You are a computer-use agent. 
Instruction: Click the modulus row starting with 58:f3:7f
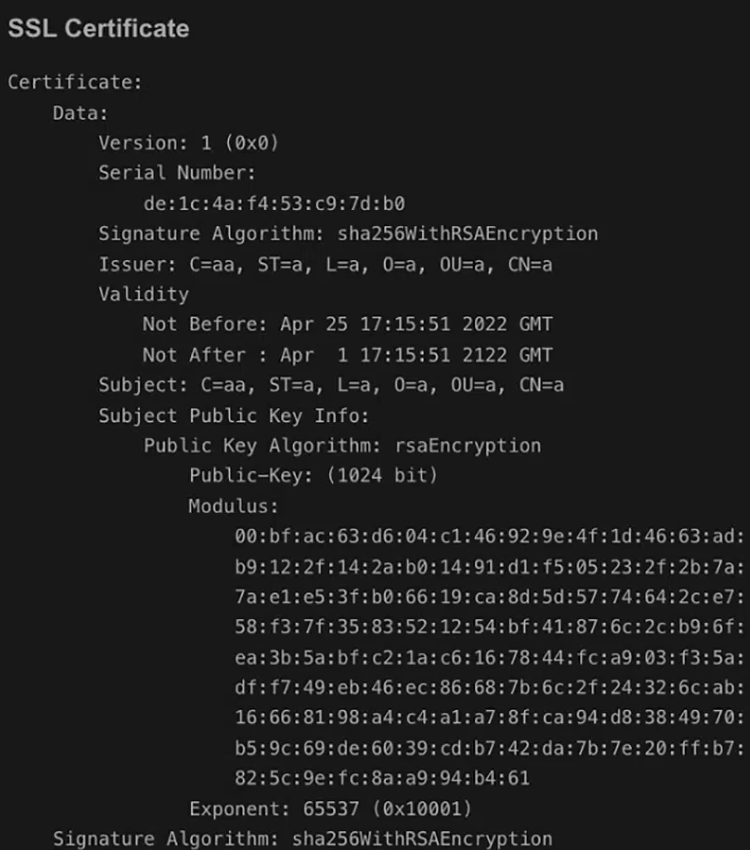click(x=489, y=627)
